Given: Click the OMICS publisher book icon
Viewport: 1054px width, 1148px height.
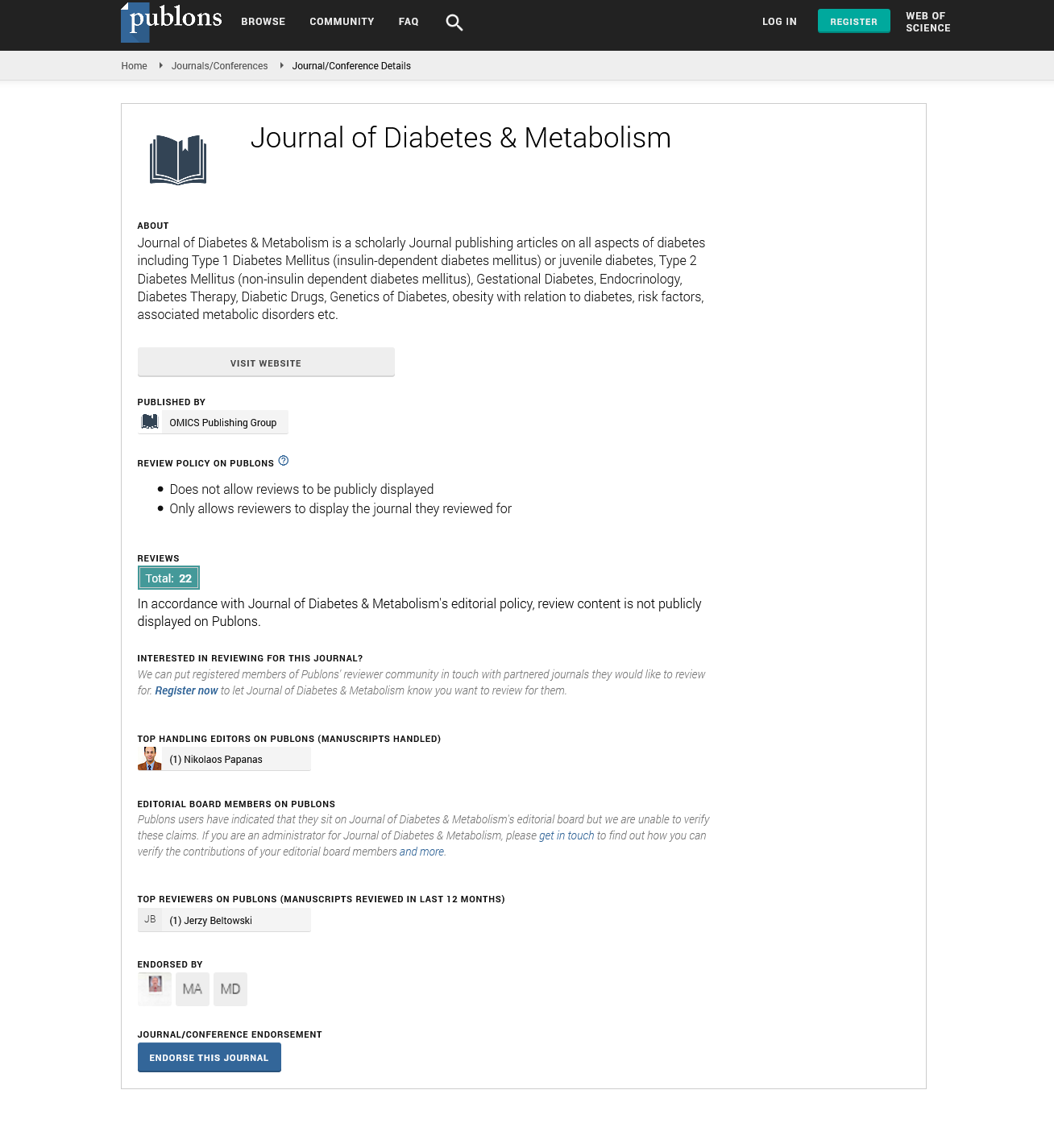Looking at the screenshot, I should click(x=150, y=422).
